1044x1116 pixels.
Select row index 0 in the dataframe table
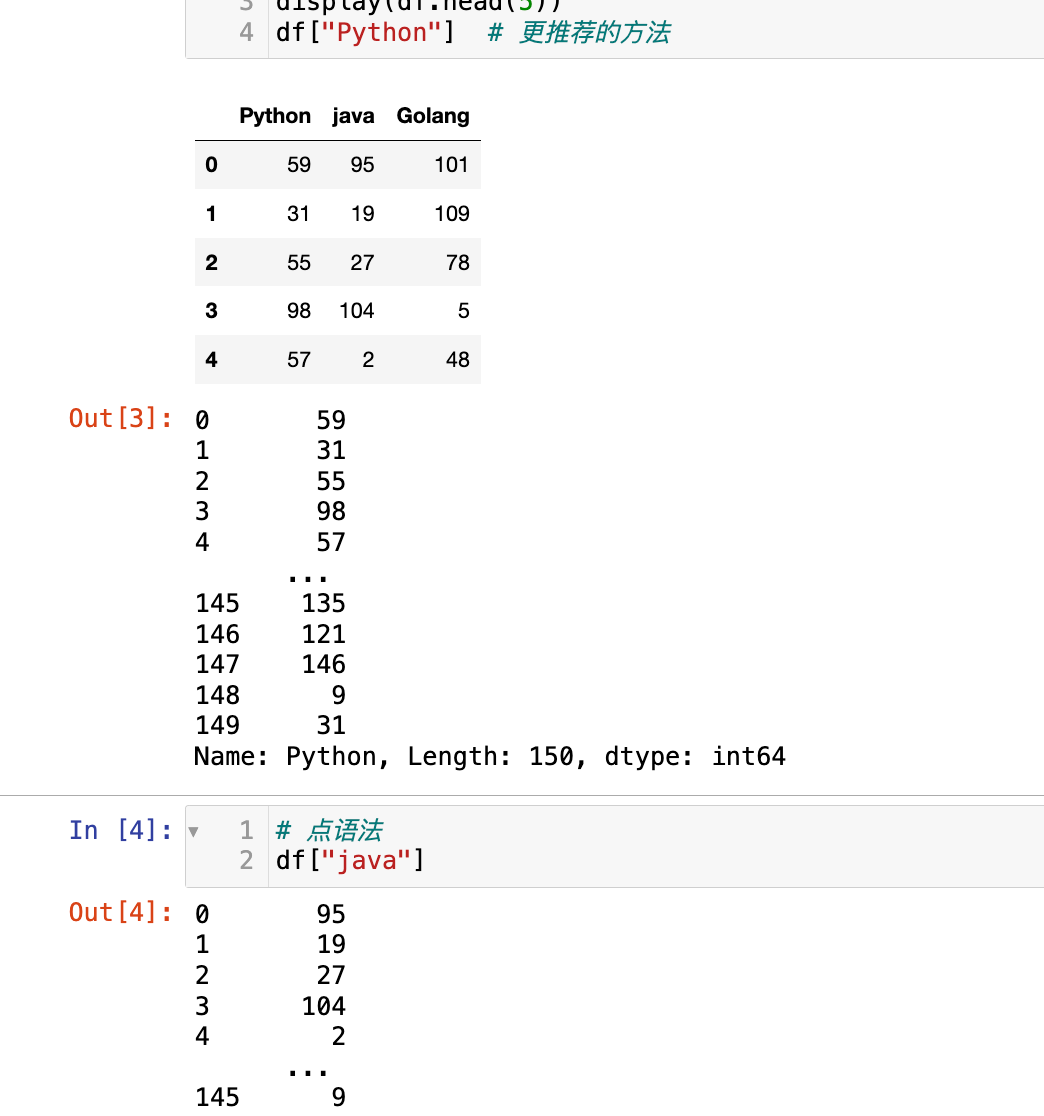click(211, 164)
